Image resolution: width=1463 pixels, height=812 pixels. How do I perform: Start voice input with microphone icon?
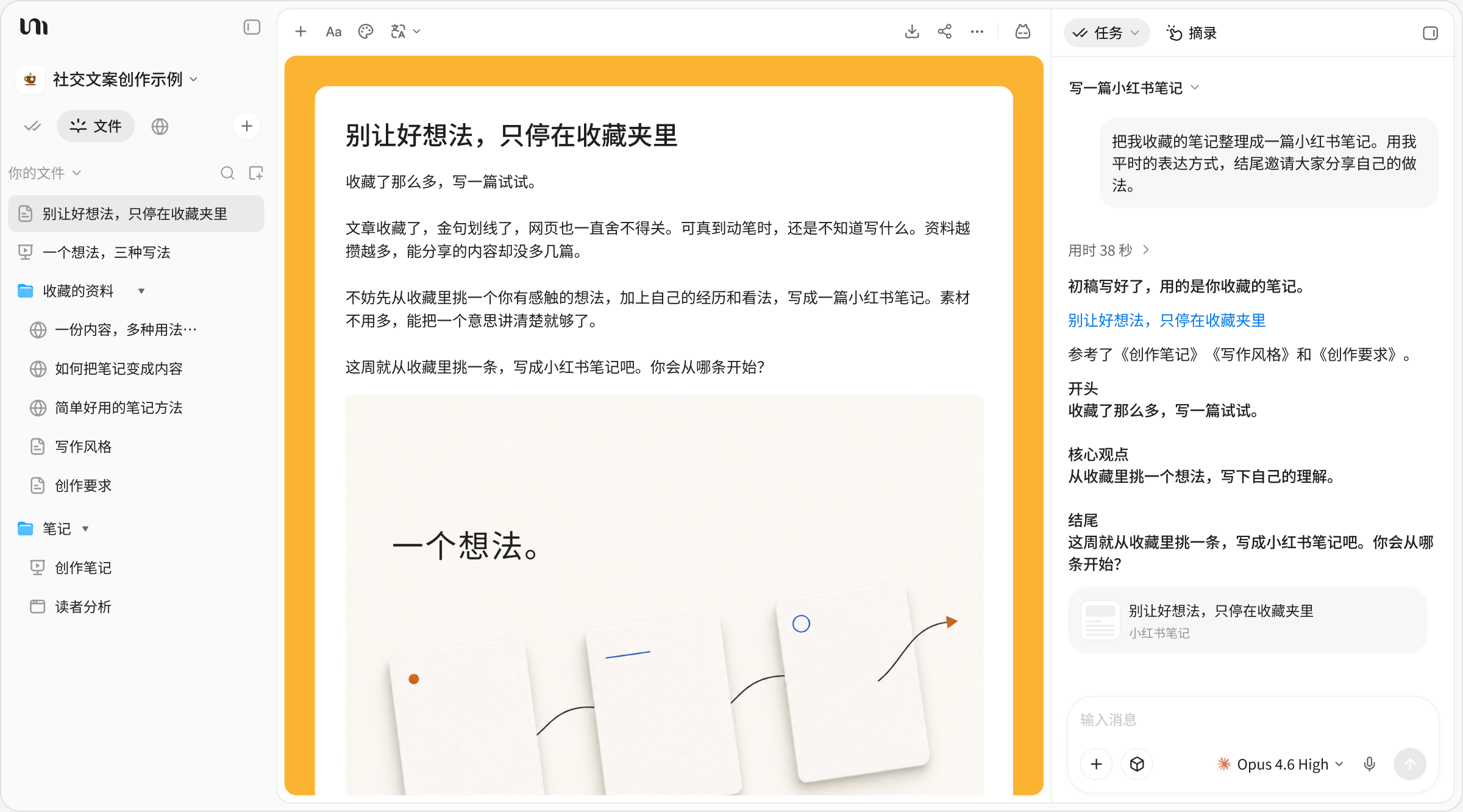point(1369,764)
